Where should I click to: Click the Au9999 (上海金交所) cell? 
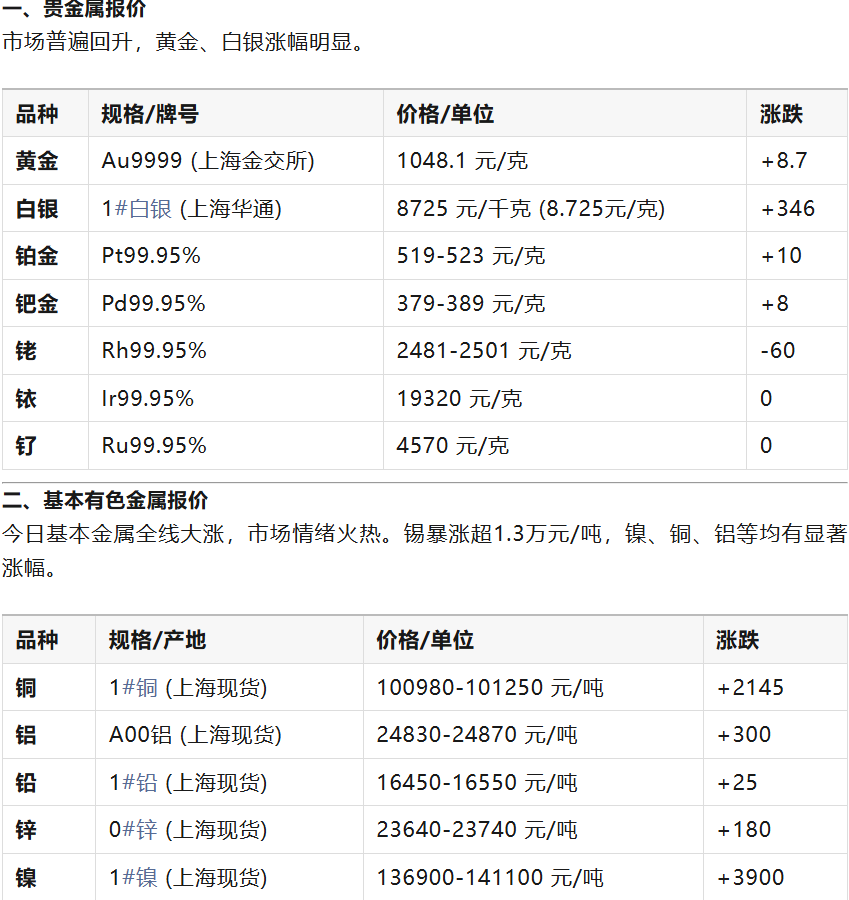(x=208, y=161)
